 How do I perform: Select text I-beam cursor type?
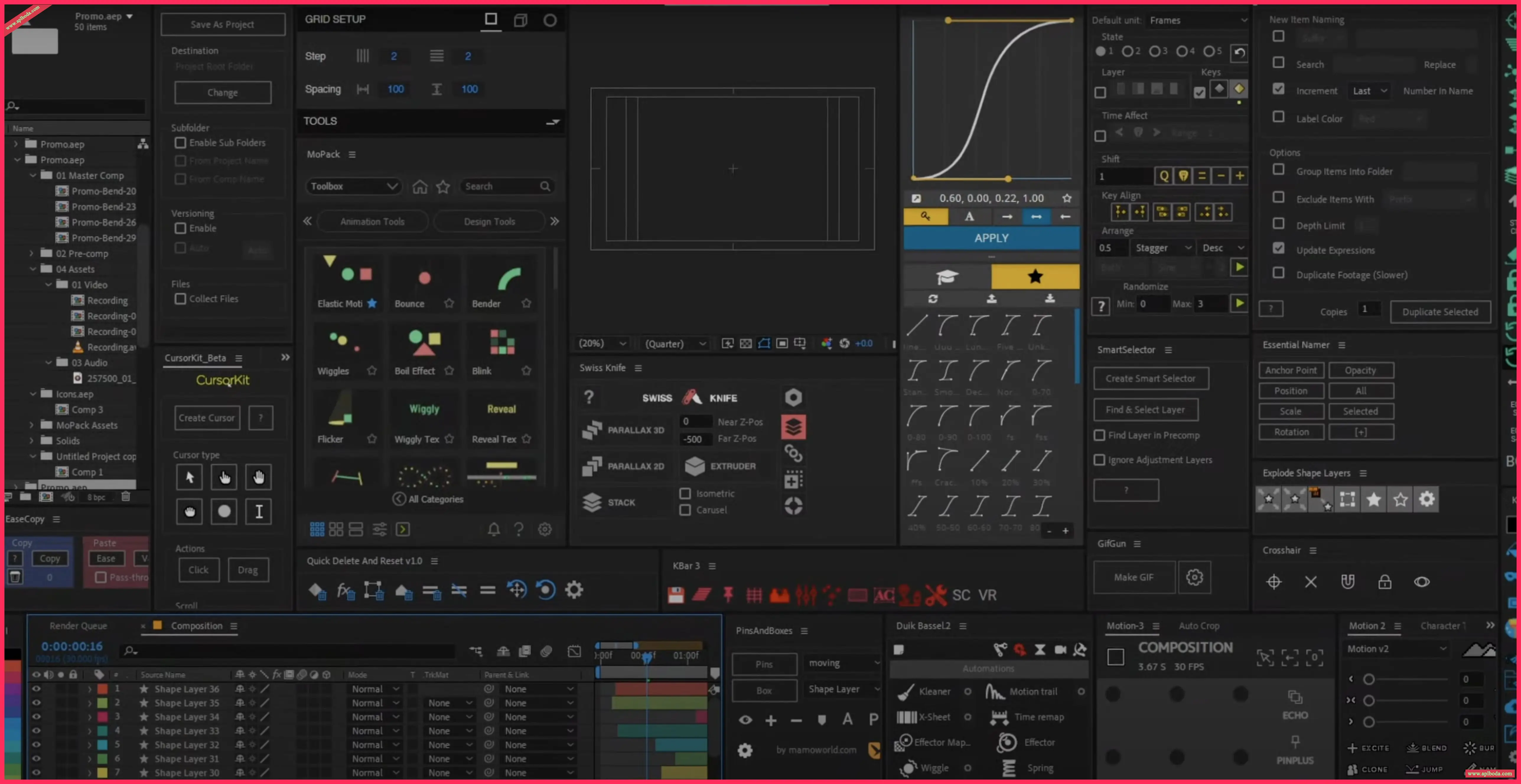click(x=259, y=512)
